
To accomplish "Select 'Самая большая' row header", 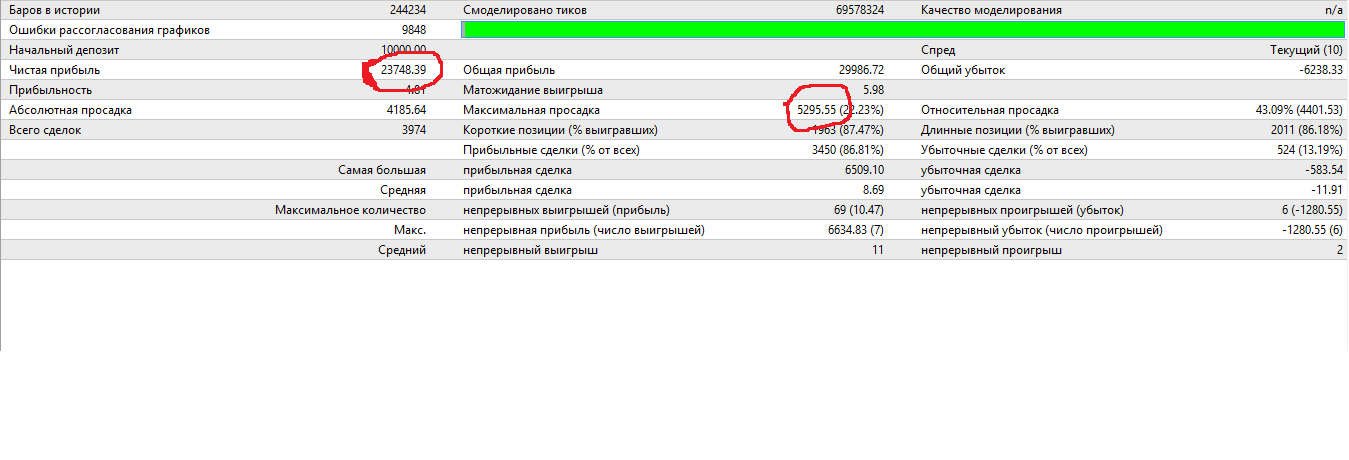I will (x=383, y=170).
